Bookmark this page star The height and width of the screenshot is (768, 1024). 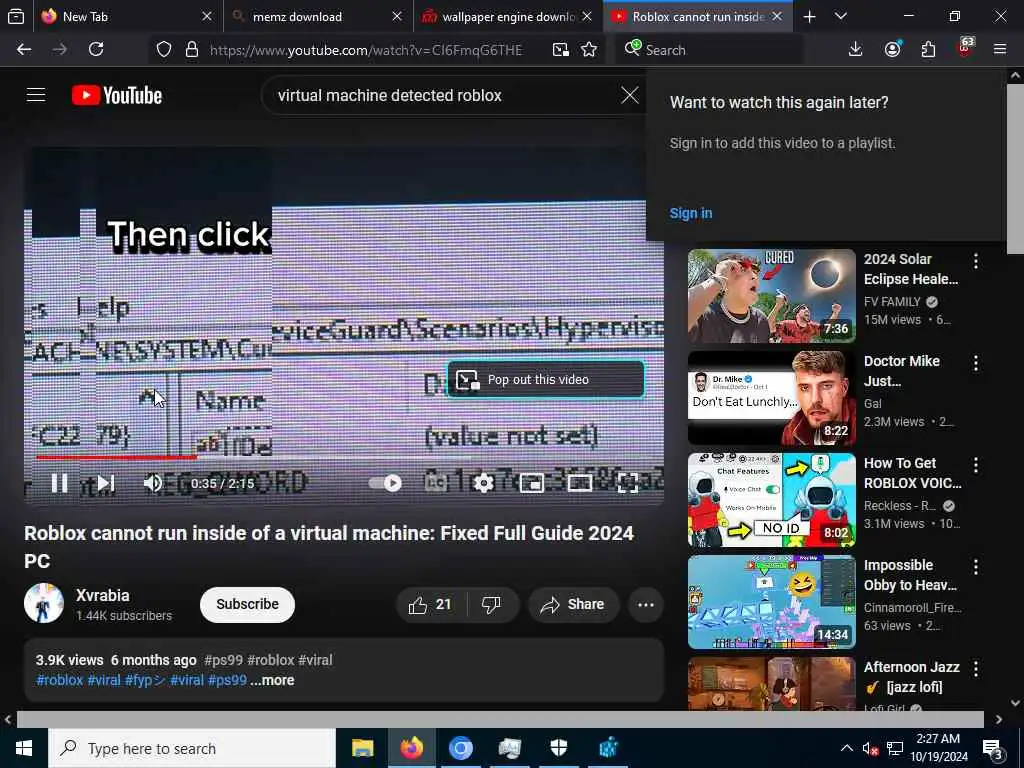click(589, 50)
